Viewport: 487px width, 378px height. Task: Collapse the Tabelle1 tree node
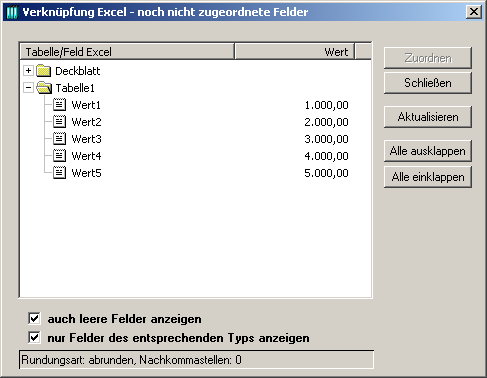28,88
